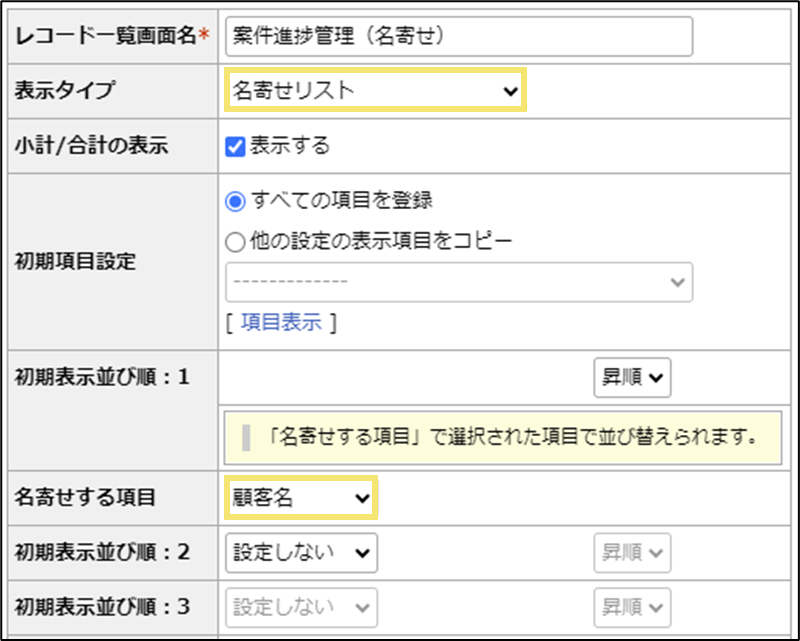
Task: Open the 表示タイプ dropdown showing 名寄せリスト
Action: 374,90
